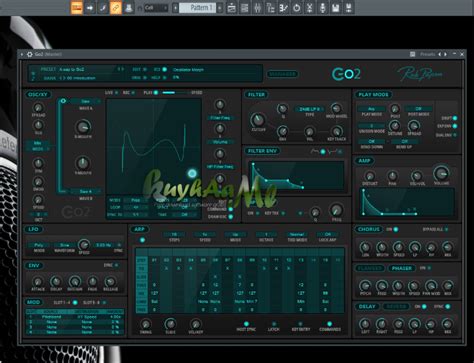Screen dimensions: 474x363
Task: Toggle the EXP ENV switch
Action: (455, 126)
